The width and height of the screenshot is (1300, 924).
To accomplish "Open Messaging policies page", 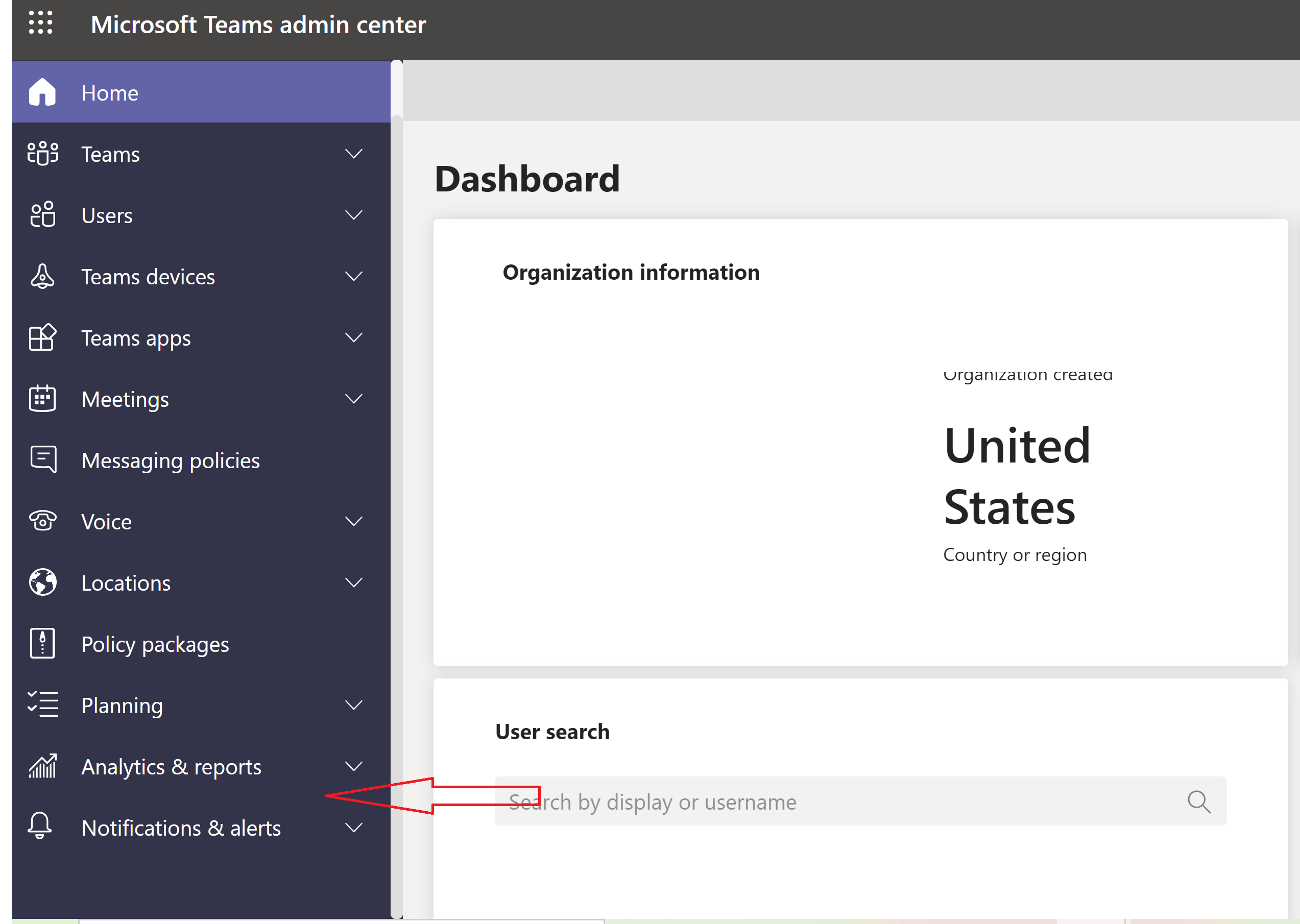I will pos(170,460).
